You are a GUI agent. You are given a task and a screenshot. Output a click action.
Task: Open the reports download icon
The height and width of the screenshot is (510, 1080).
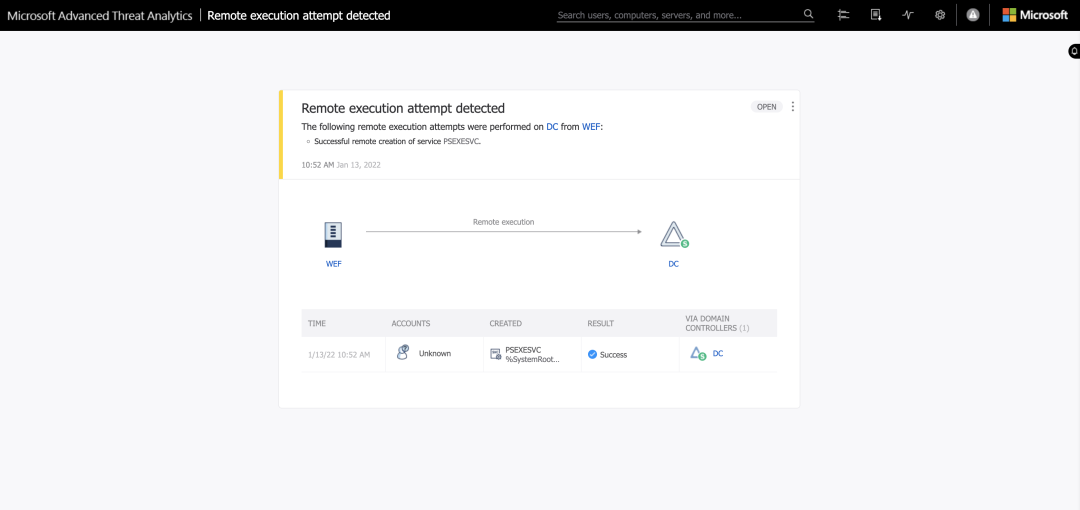[x=875, y=14]
